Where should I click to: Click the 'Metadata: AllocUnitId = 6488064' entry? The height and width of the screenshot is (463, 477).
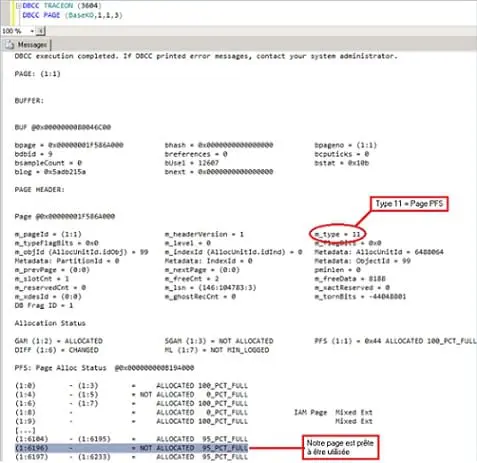[379, 252]
